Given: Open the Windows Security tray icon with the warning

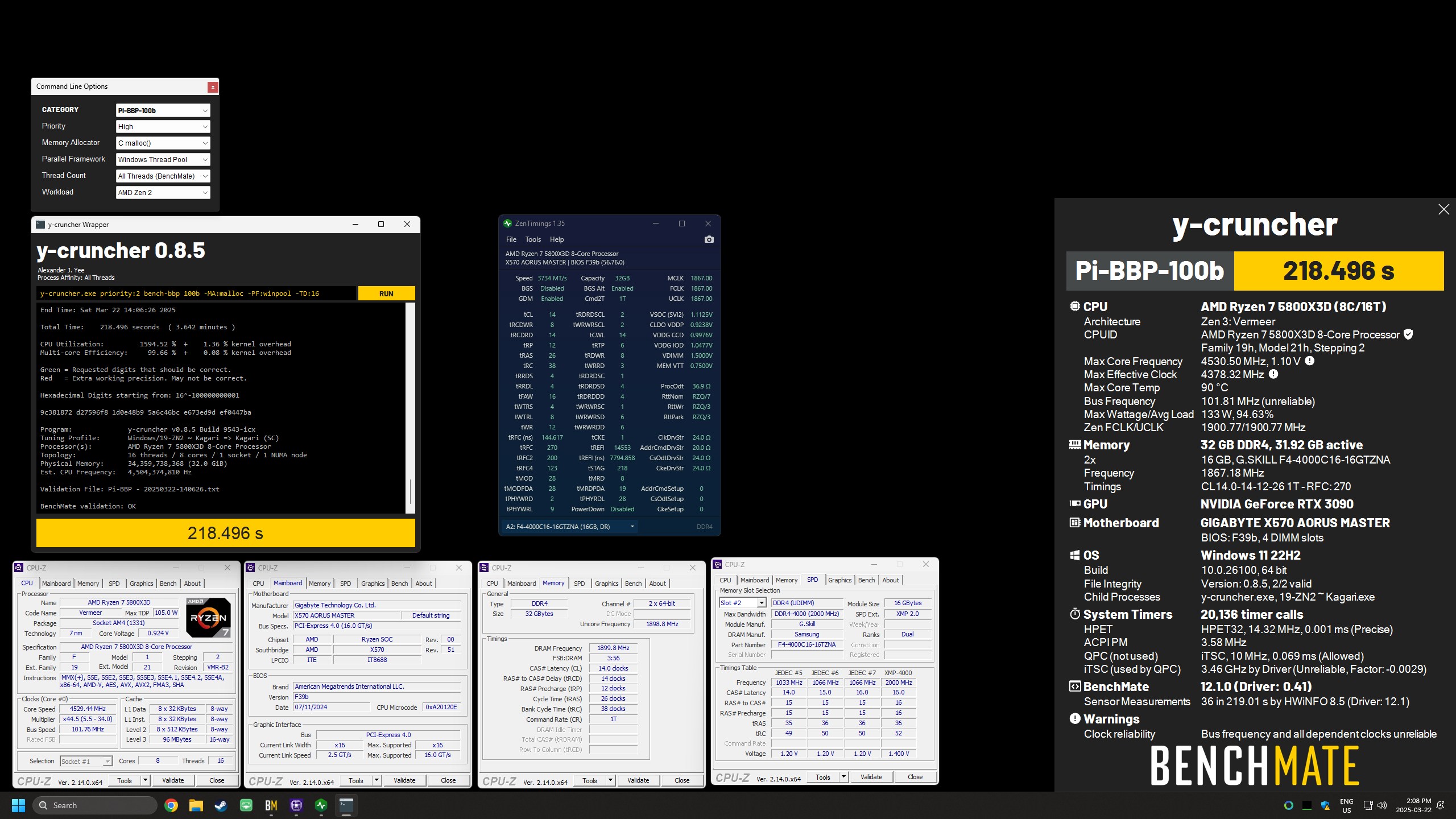Looking at the screenshot, I should pyautogui.click(x=1325, y=805).
